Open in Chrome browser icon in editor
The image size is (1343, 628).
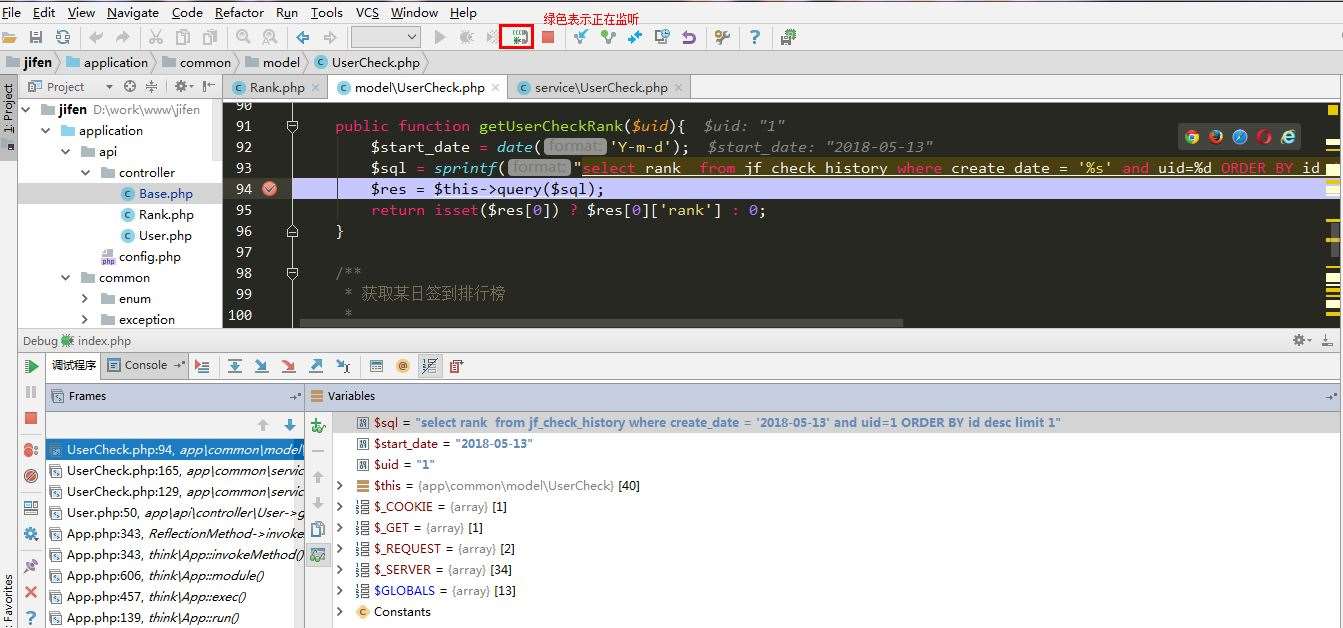point(1192,137)
